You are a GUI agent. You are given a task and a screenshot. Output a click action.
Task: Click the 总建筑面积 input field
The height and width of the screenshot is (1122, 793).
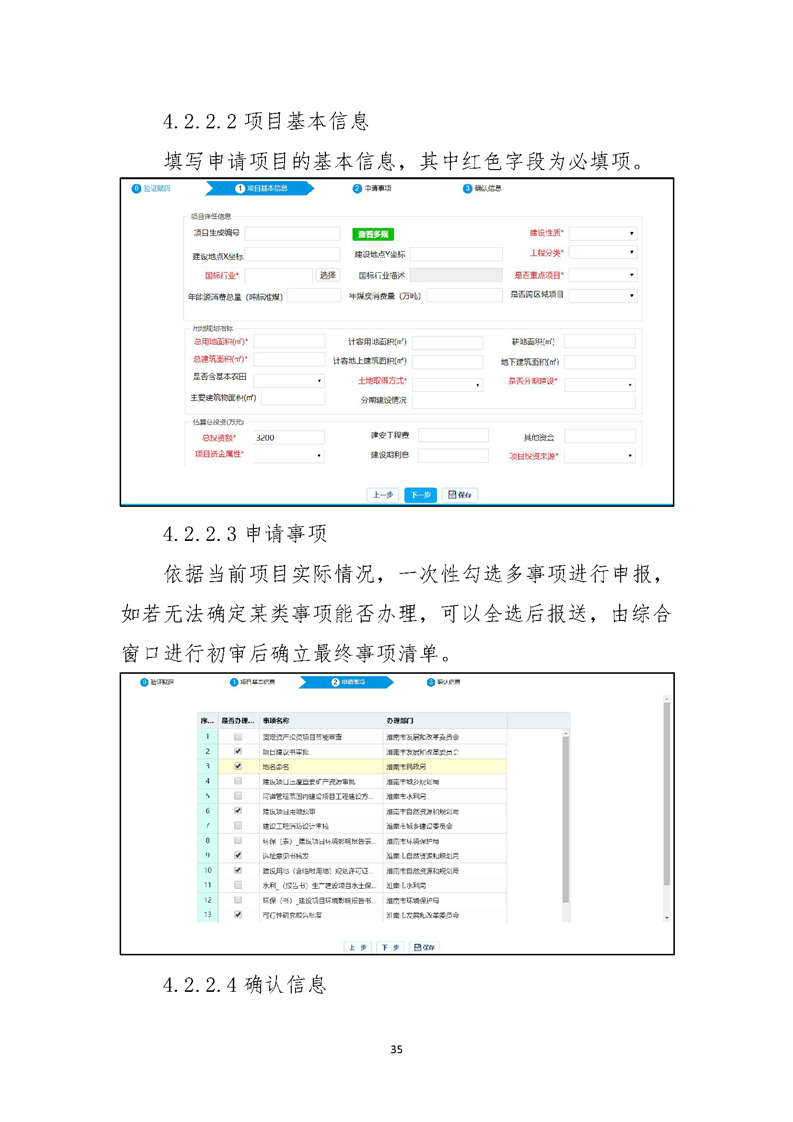(289, 359)
